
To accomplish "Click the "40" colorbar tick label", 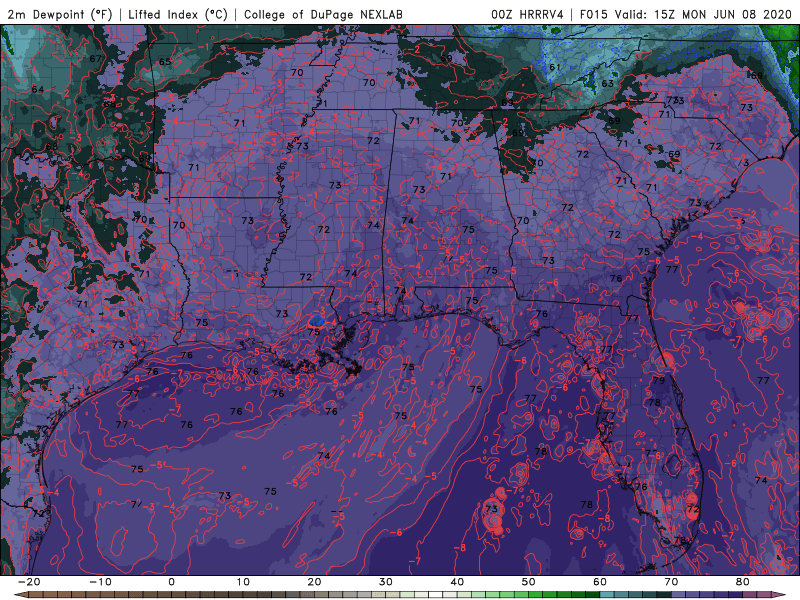I will (x=457, y=582).
